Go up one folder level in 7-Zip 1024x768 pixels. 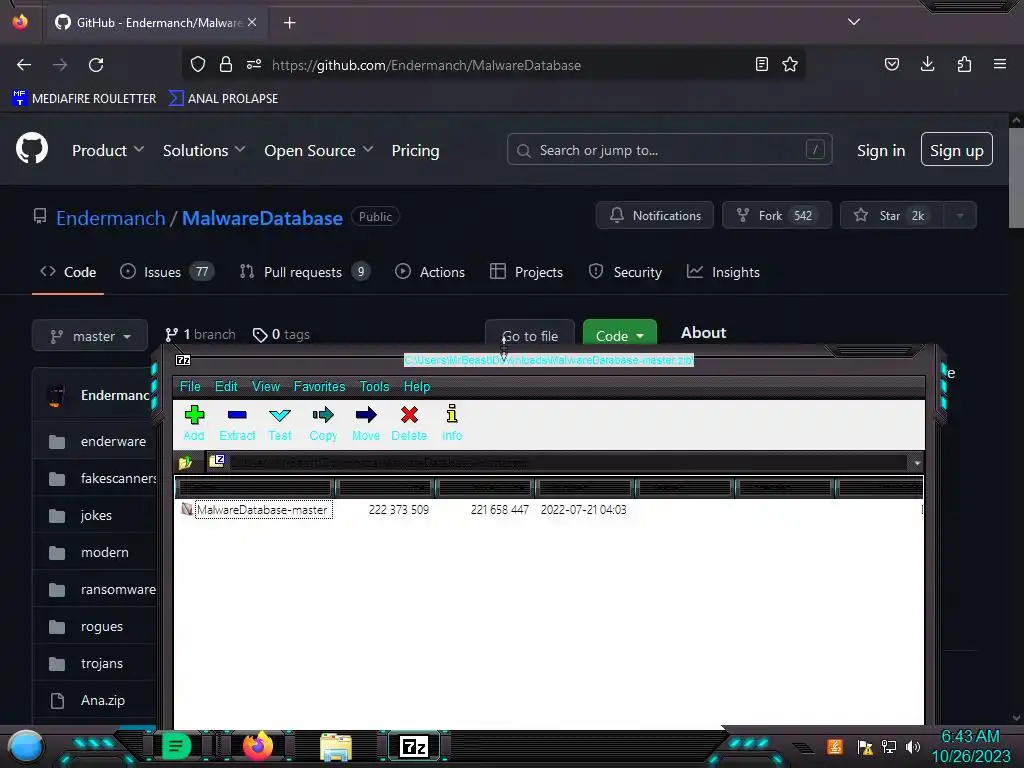[185, 463]
